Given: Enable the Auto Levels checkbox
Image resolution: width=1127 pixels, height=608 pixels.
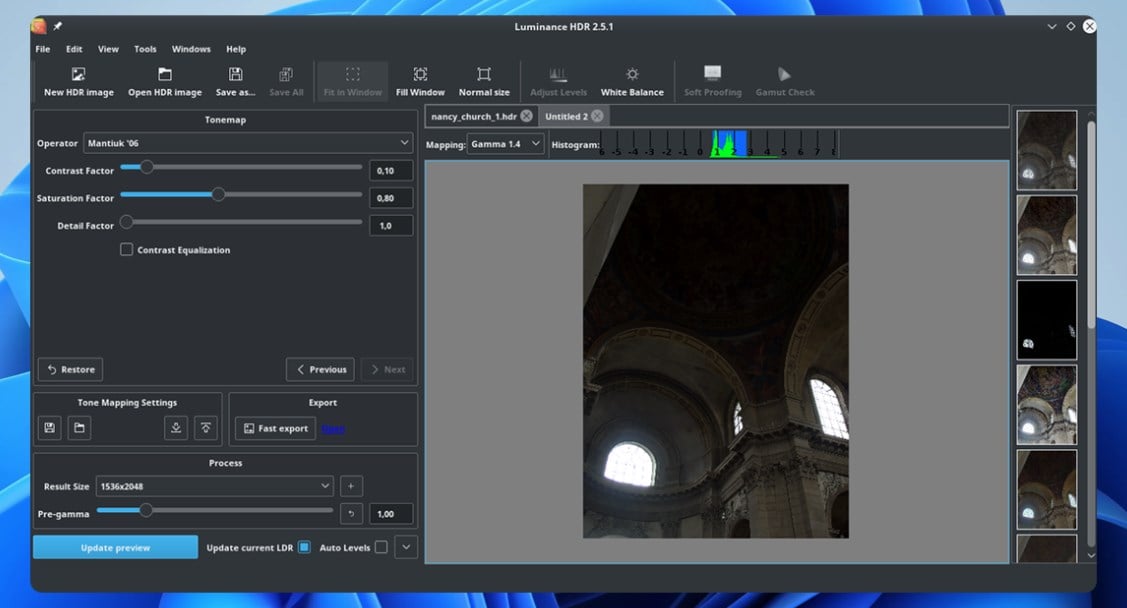Looking at the screenshot, I should tap(381, 547).
